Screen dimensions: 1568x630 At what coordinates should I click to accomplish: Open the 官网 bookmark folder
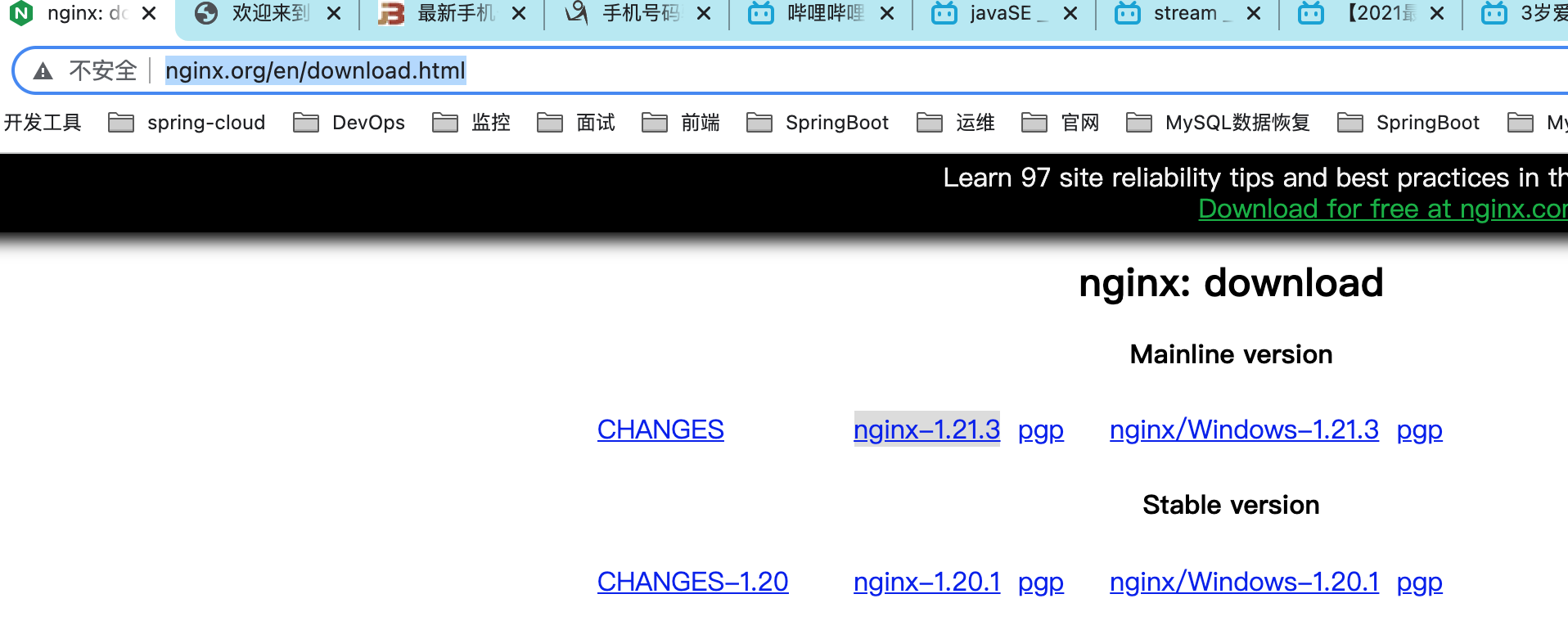[1061, 123]
